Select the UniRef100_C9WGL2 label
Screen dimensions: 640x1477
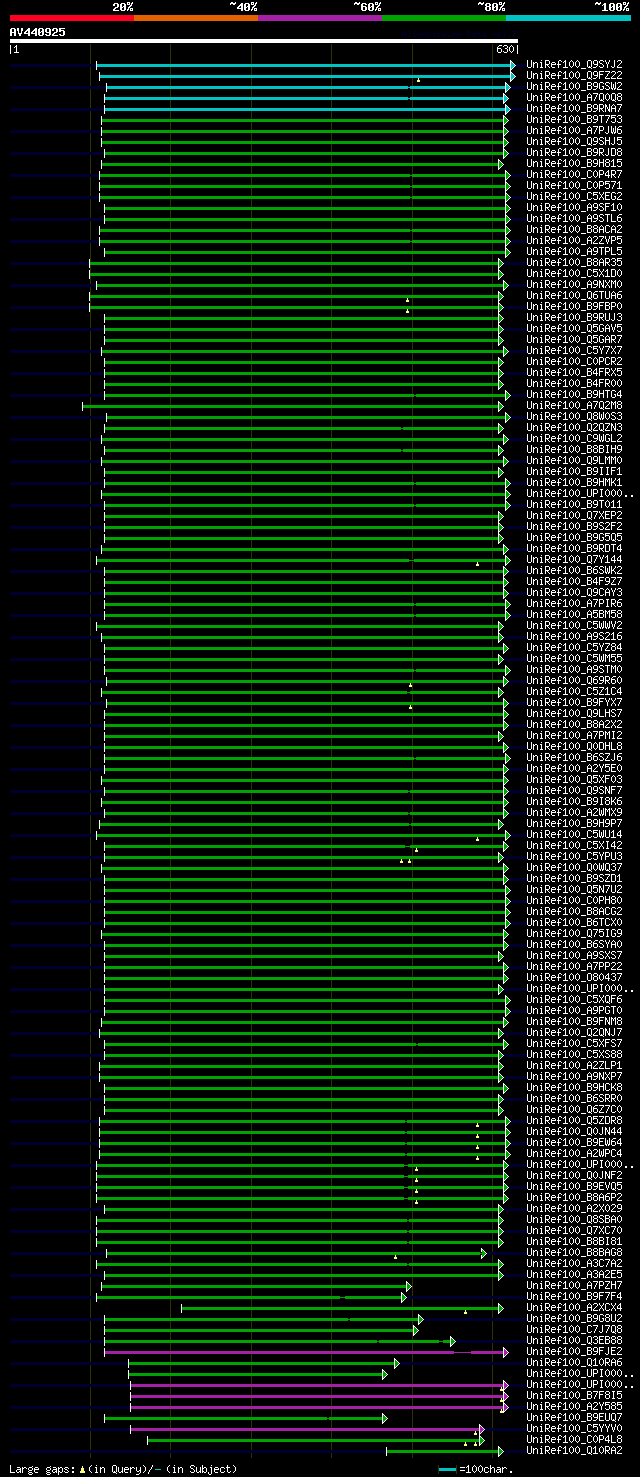tap(574, 438)
